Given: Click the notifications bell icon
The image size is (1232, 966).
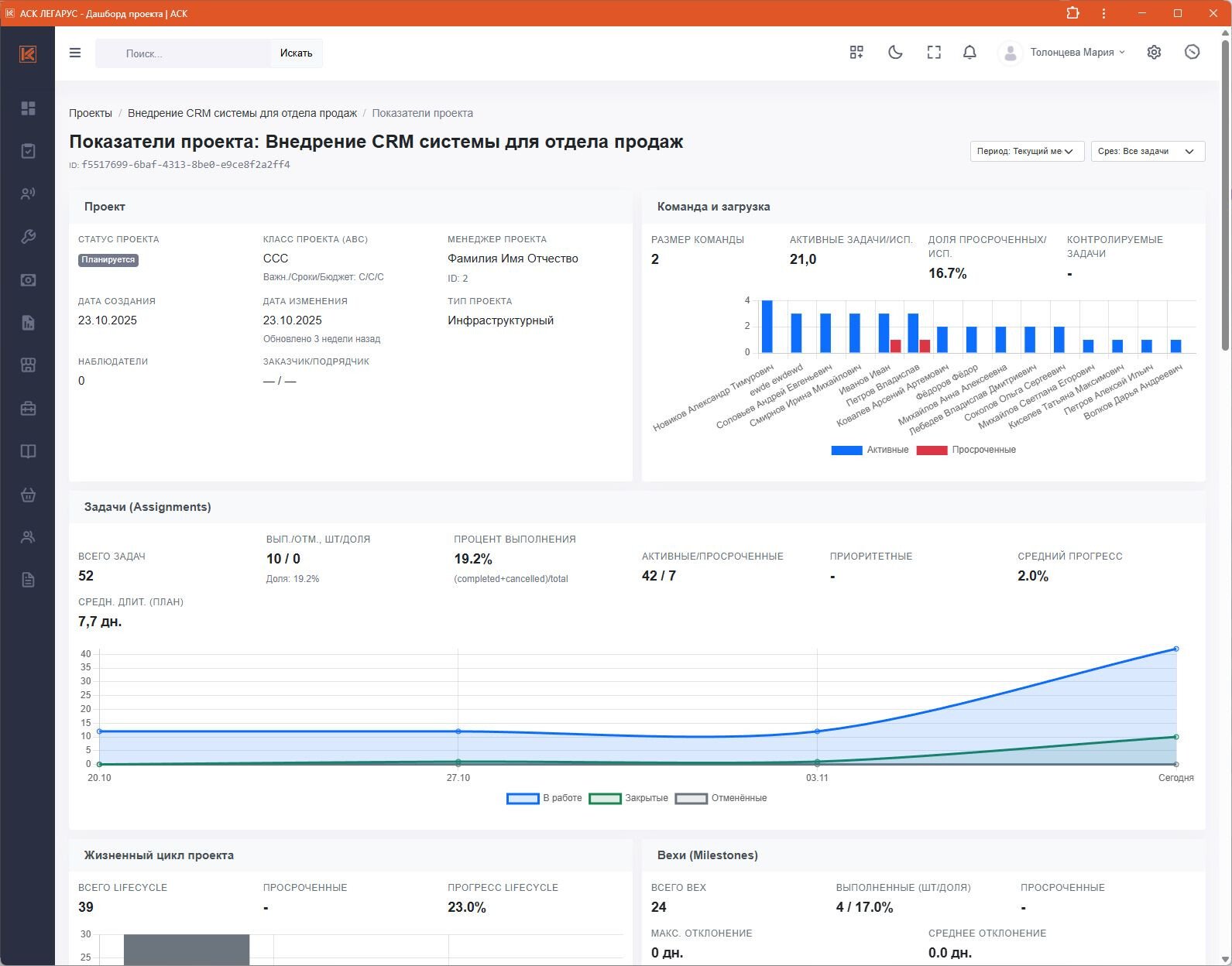Looking at the screenshot, I should point(969,53).
